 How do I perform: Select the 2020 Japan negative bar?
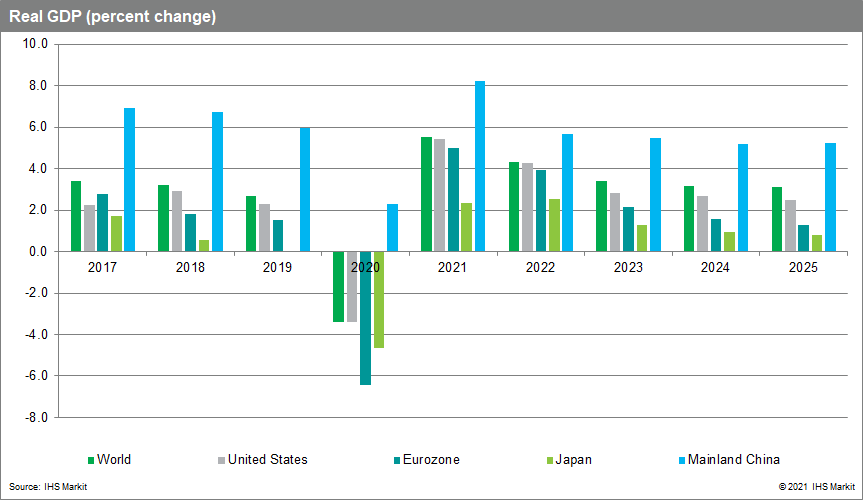coord(378,300)
